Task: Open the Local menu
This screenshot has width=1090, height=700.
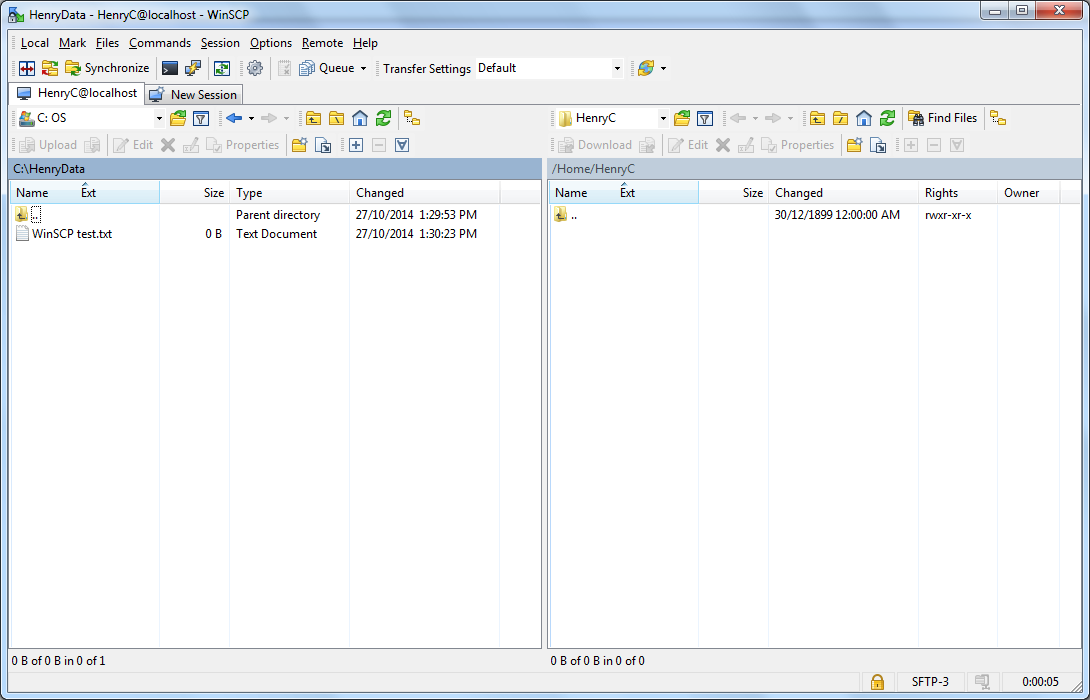Action: 35,43
